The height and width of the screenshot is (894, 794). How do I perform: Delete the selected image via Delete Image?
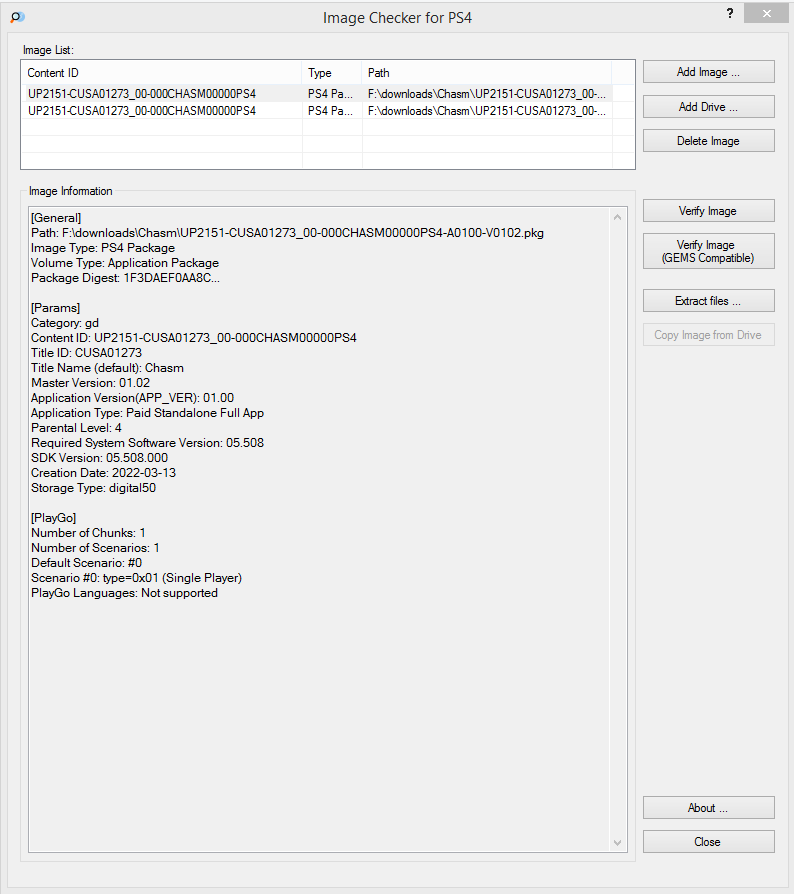click(x=709, y=141)
